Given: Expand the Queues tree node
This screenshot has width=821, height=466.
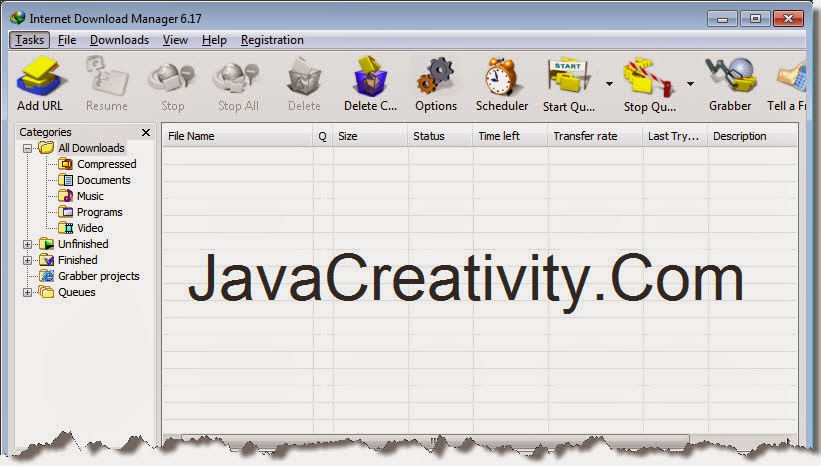Looking at the screenshot, I should 27,292.
